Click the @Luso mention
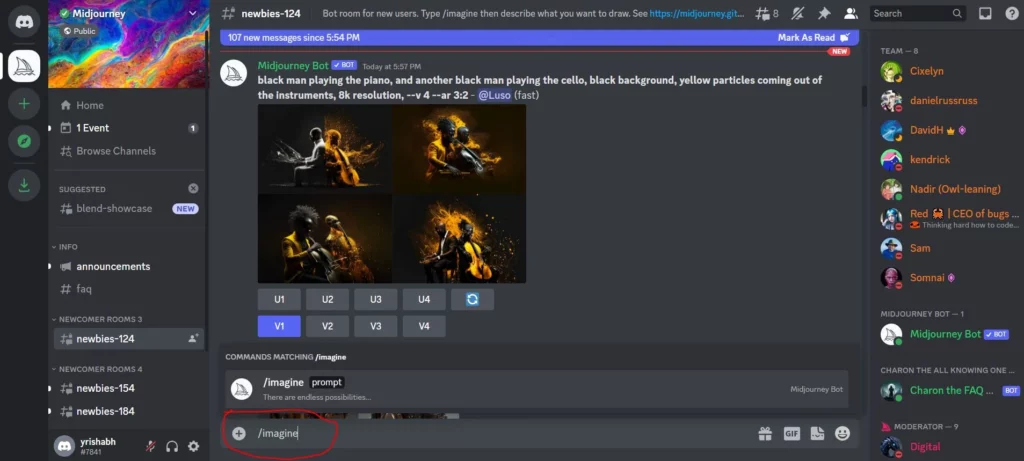1024x461 pixels. 494,95
